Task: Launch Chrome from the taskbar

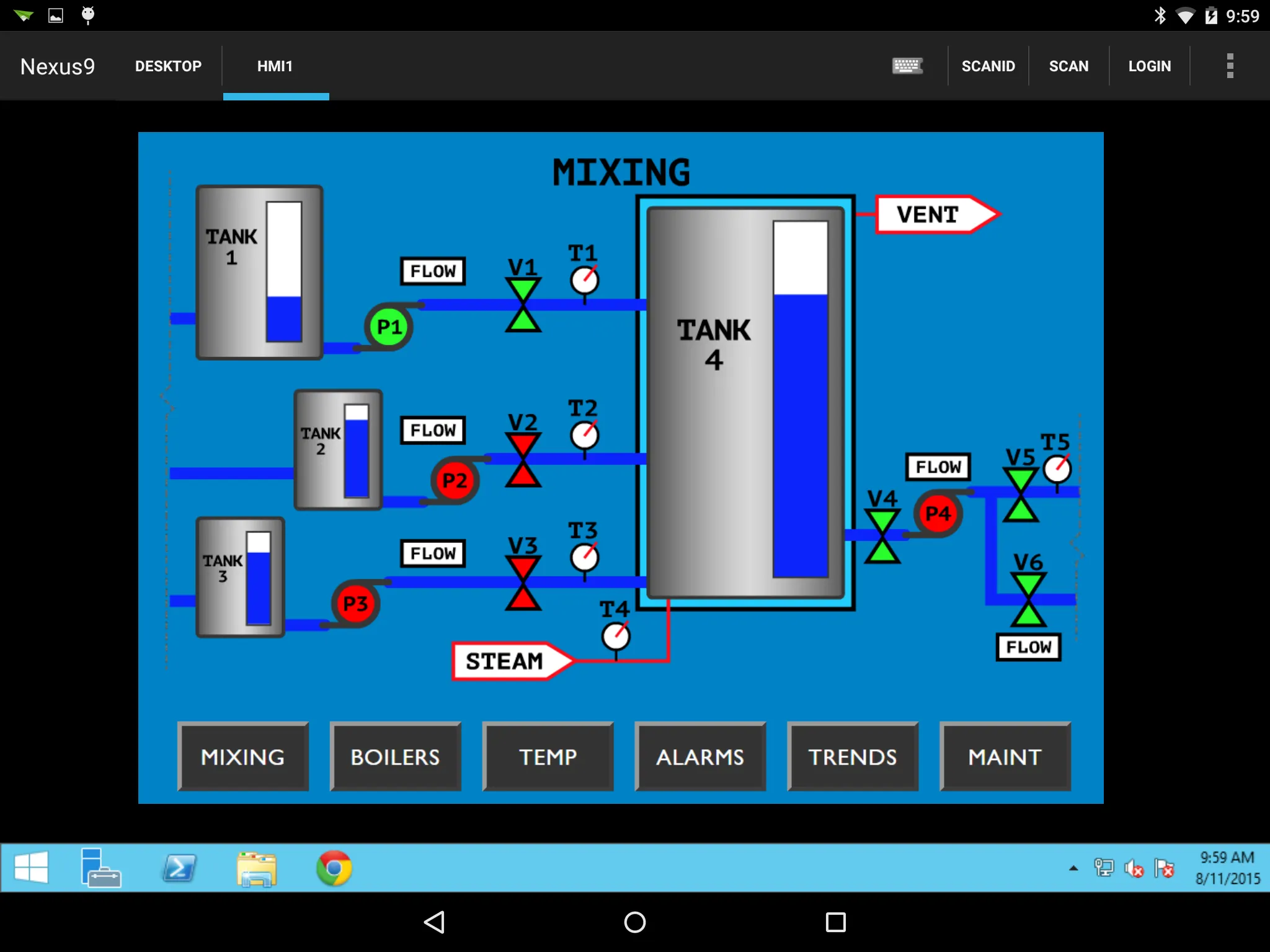Action: pos(334,868)
